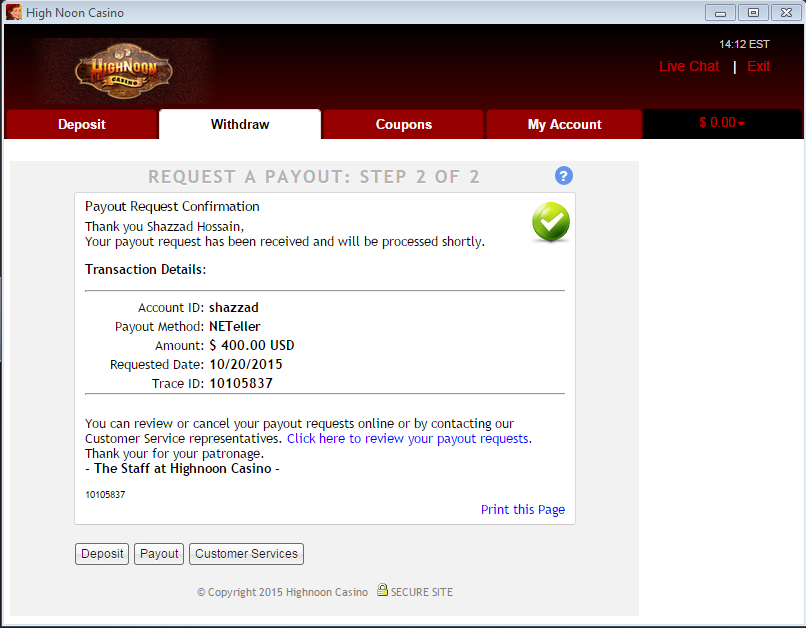
Task: Click the small 10105837 reference number
Action: [x=105, y=494]
